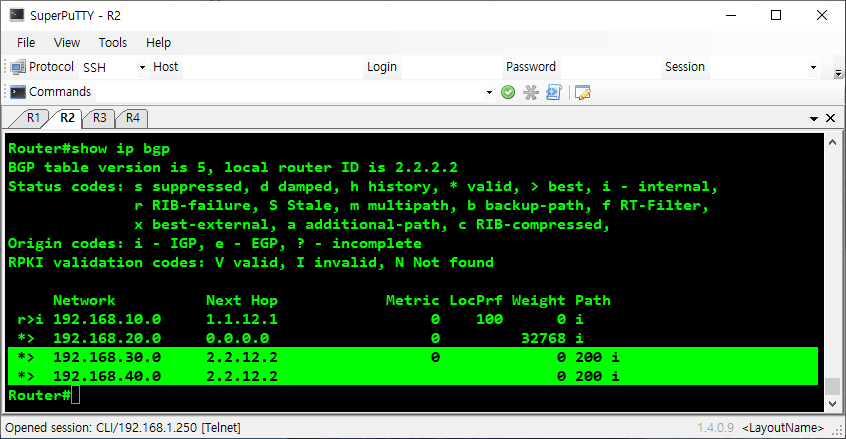Click the highlighted 192.168.30.0 row
This screenshot has width=846, height=439.
[x=413, y=357]
